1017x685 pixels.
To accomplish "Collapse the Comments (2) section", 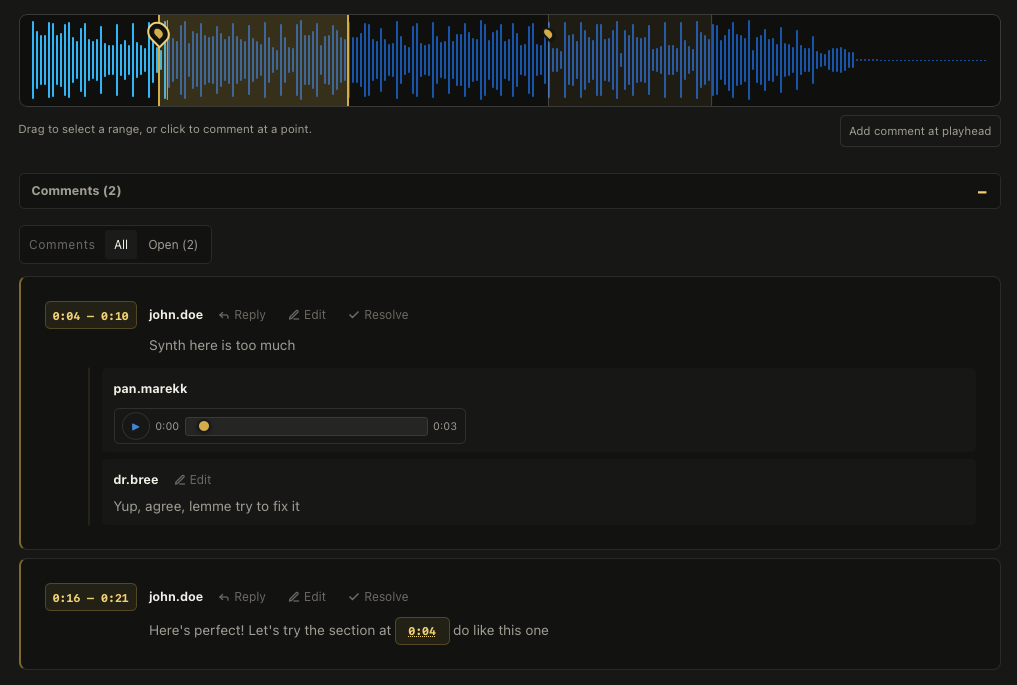I will pos(982,191).
